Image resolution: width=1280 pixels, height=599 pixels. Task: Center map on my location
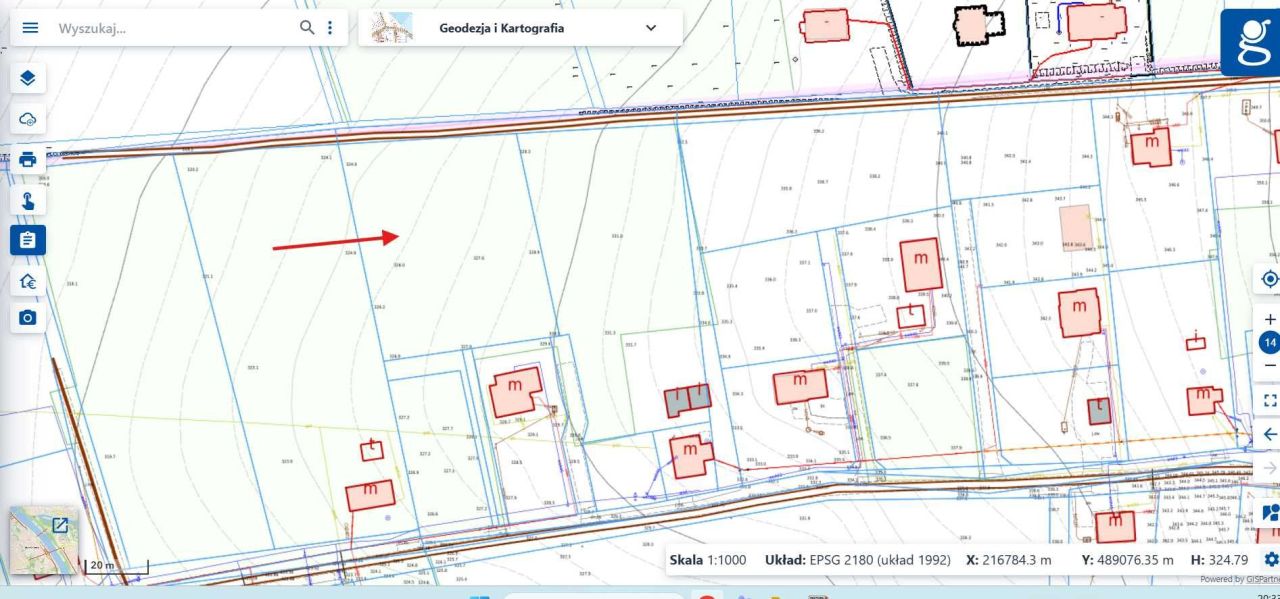pos(1270,279)
